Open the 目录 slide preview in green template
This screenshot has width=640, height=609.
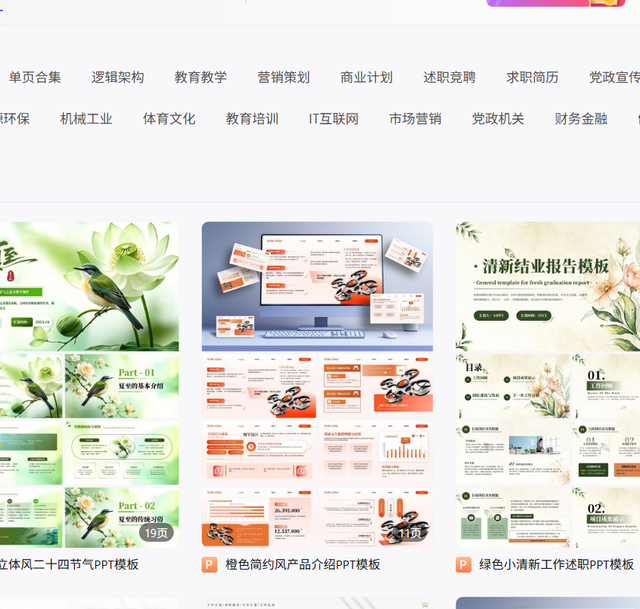click(513, 386)
